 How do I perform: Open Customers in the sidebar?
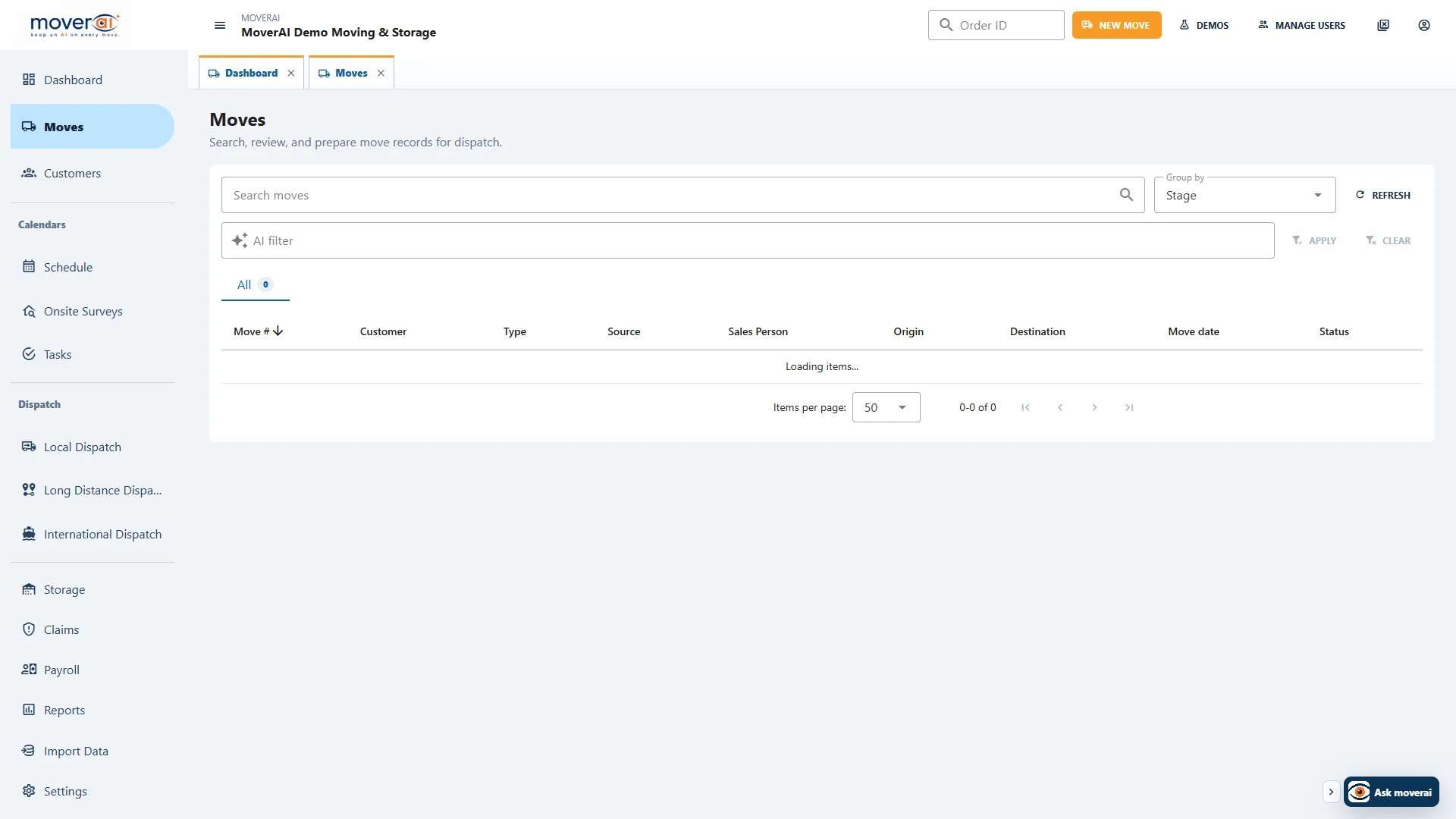pyautogui.click(x=93, y=173)
